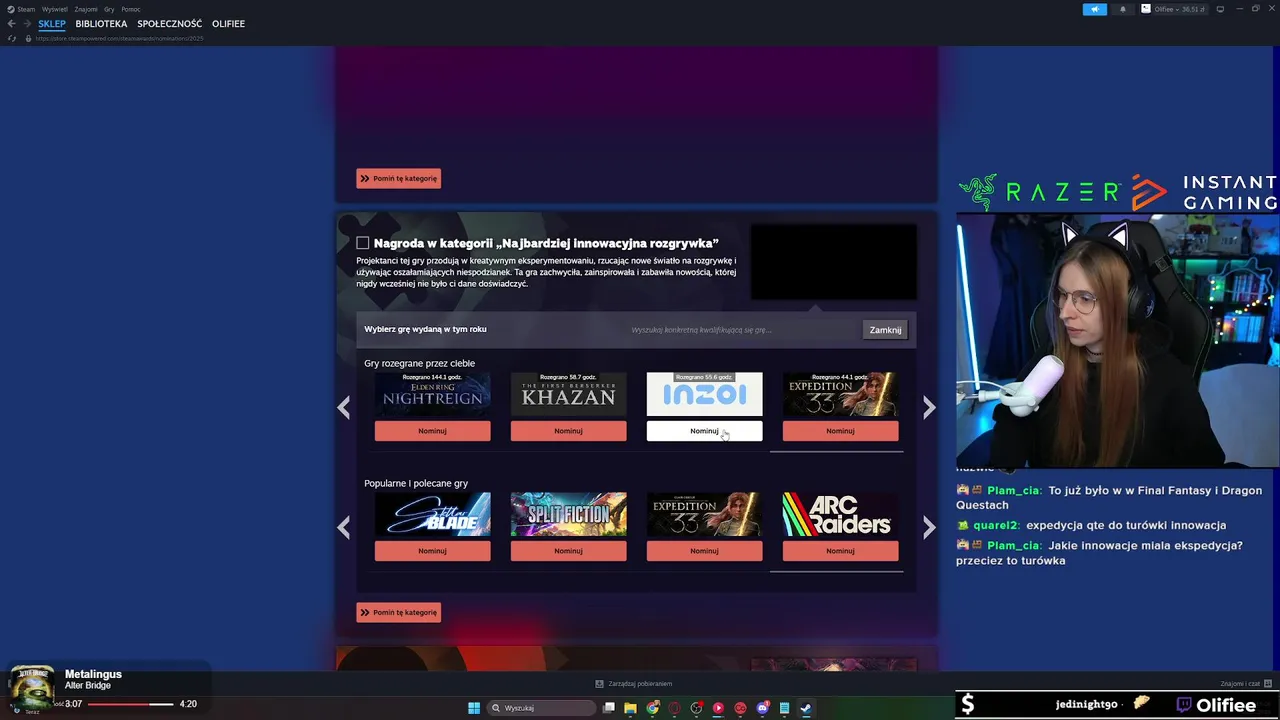Click the account avatar icon
The width and height of the screenshot is (1280, 720).
pos(1146,9)
